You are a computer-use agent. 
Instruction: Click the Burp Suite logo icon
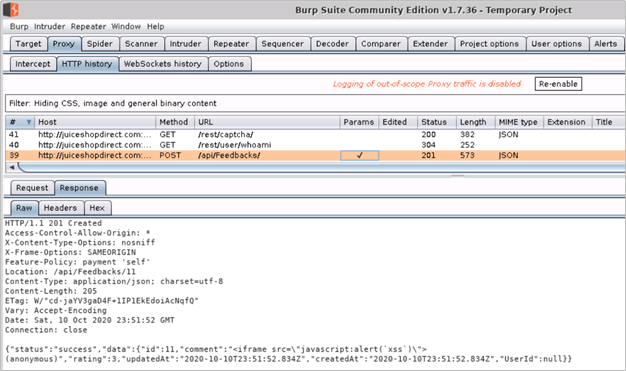coord(11,10)
